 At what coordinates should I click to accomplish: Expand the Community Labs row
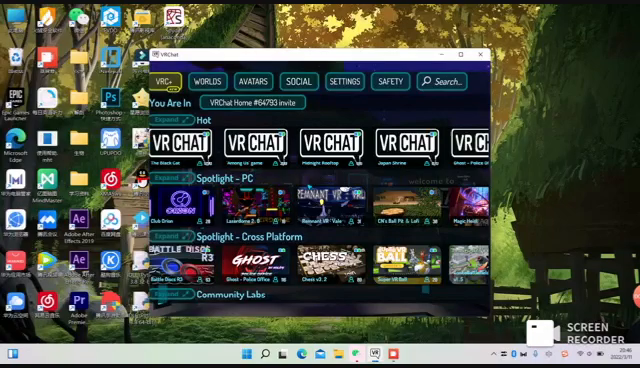click(x=172, y=294)
